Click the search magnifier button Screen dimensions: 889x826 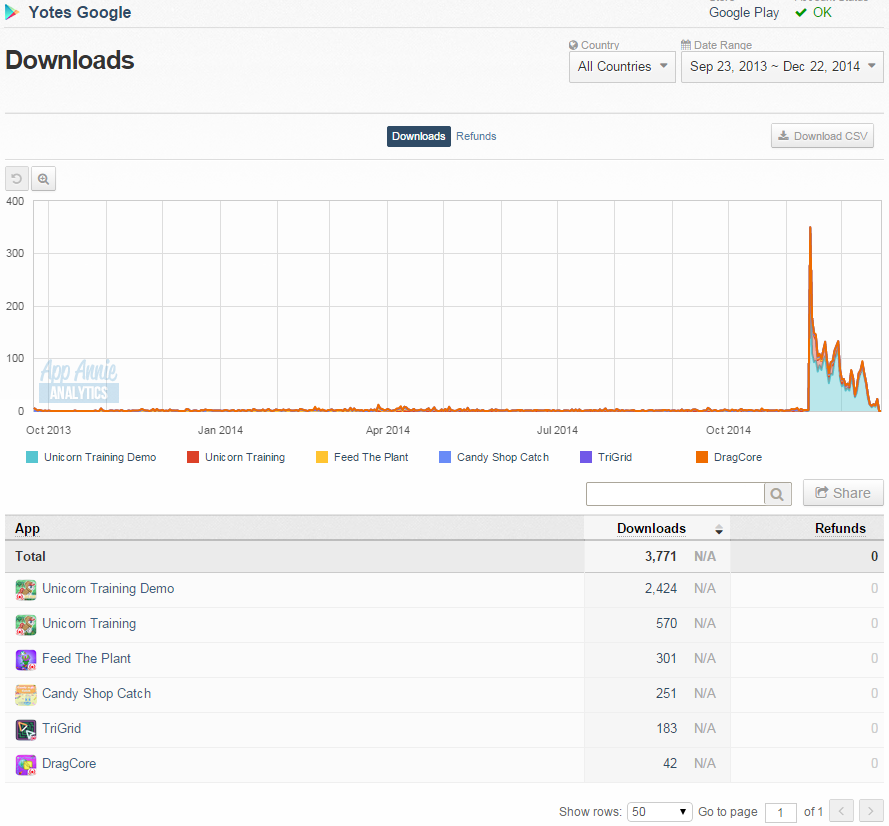(777, 494)
